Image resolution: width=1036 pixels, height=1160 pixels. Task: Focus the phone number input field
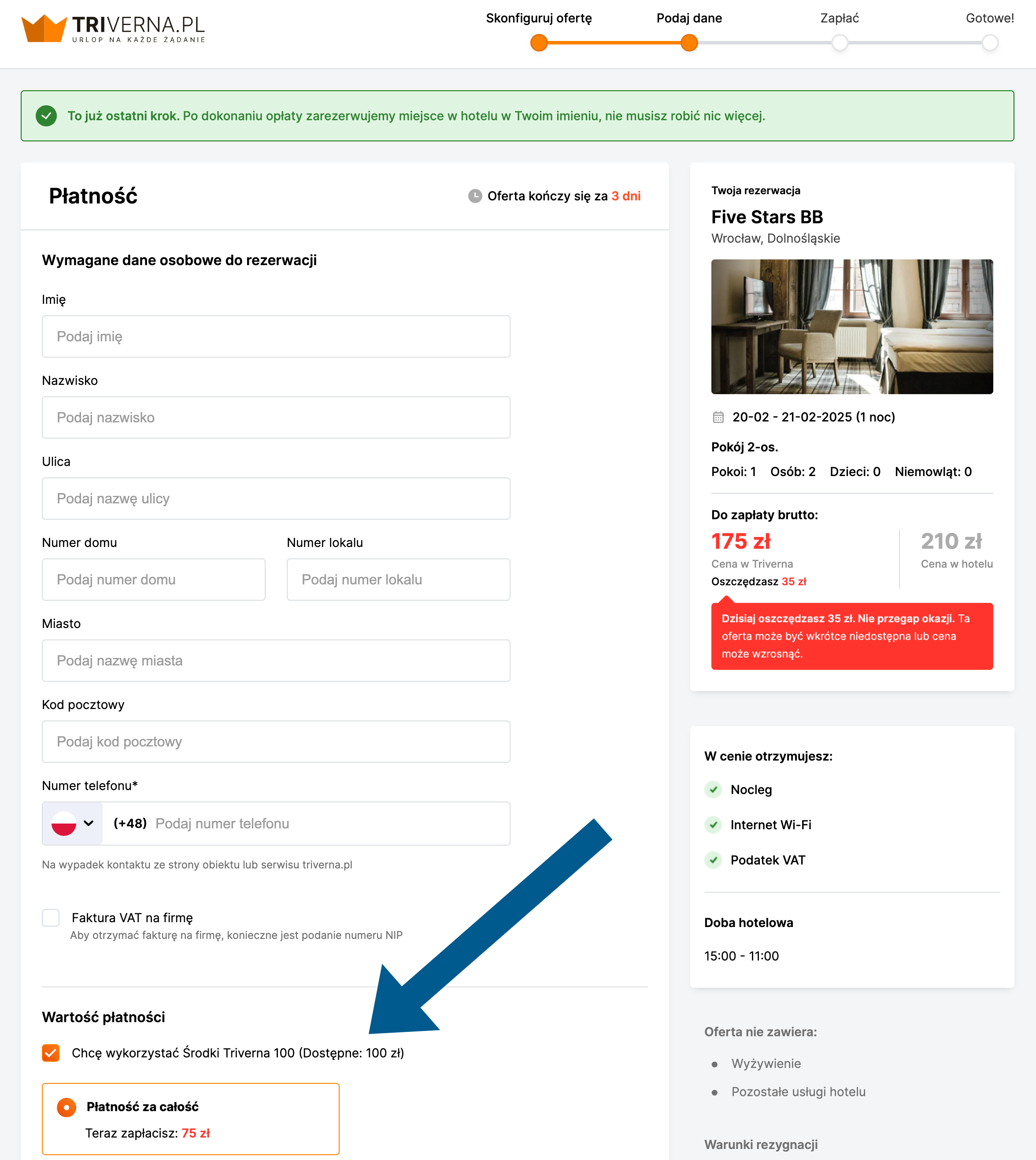pyautogui.click(x=330, y=824)
